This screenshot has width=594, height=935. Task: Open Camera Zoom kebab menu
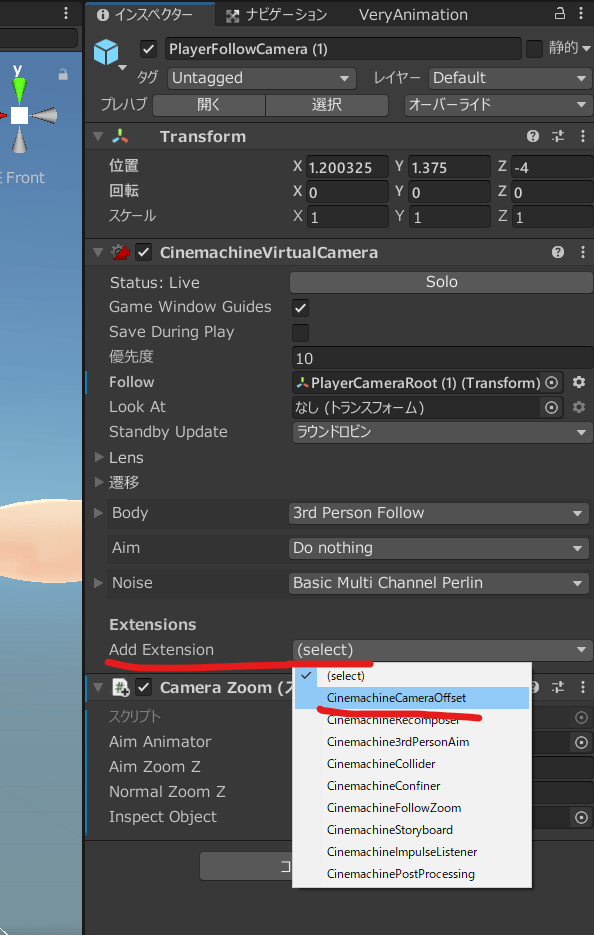(x=583, y=688)
